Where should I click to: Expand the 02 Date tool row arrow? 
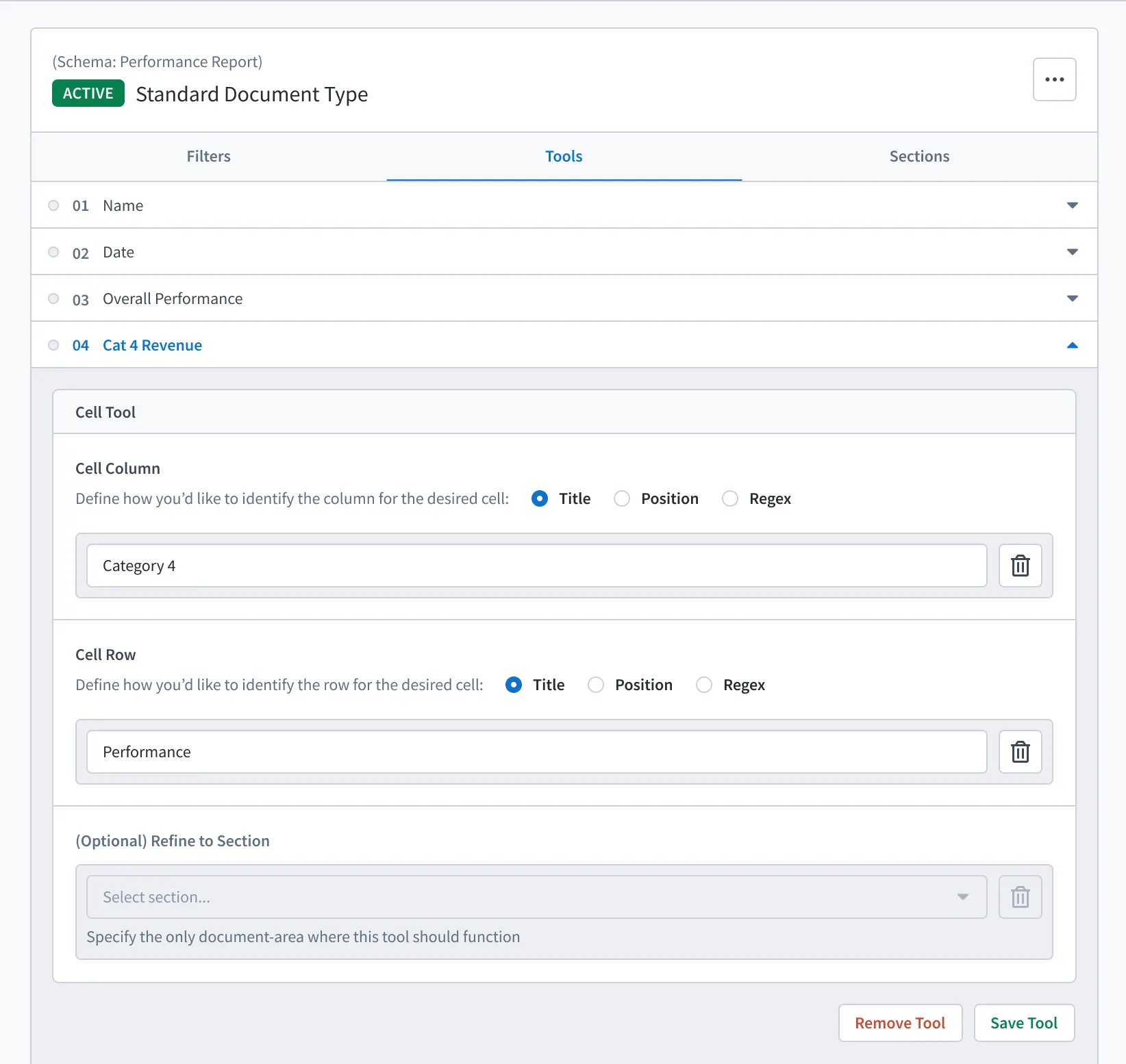(1073, 252)
